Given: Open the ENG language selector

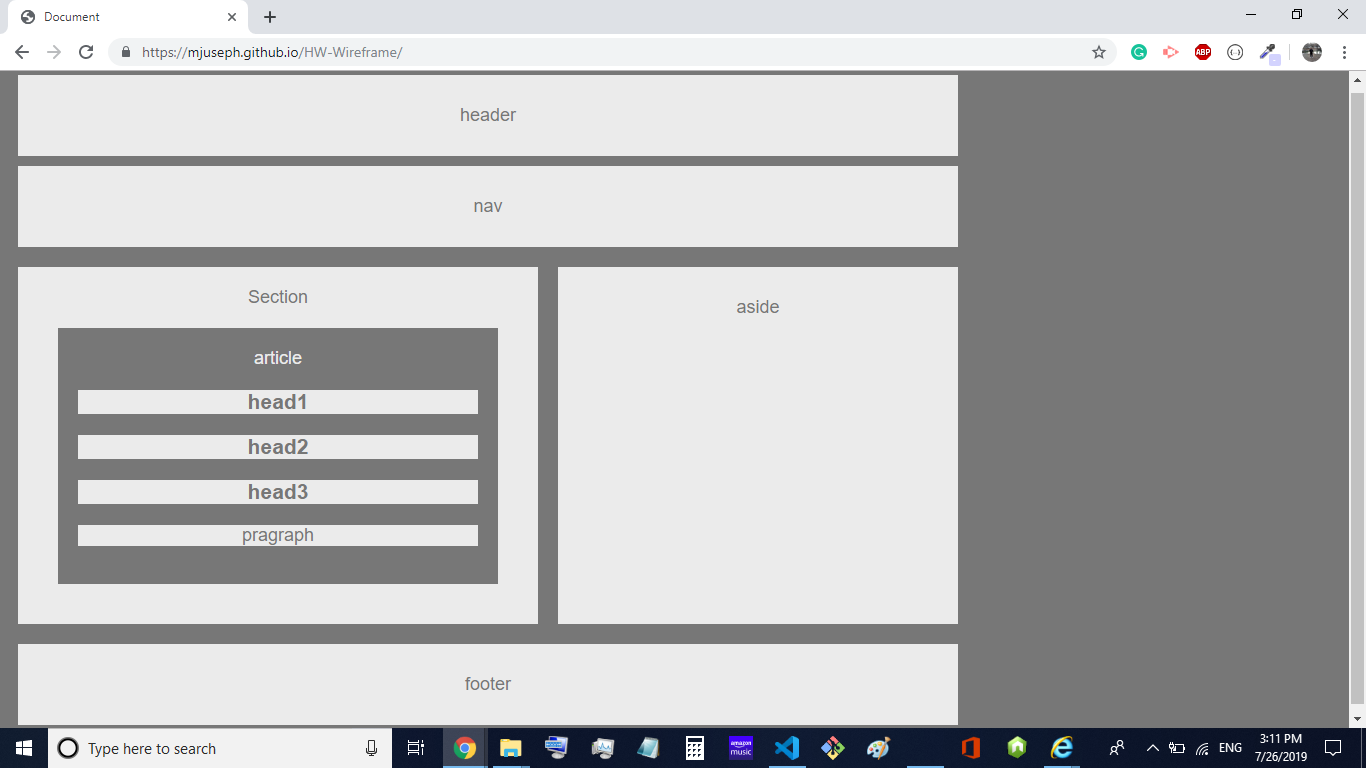Looking at the screenshot, I should pyautogui.click(x=1230, y=748).
